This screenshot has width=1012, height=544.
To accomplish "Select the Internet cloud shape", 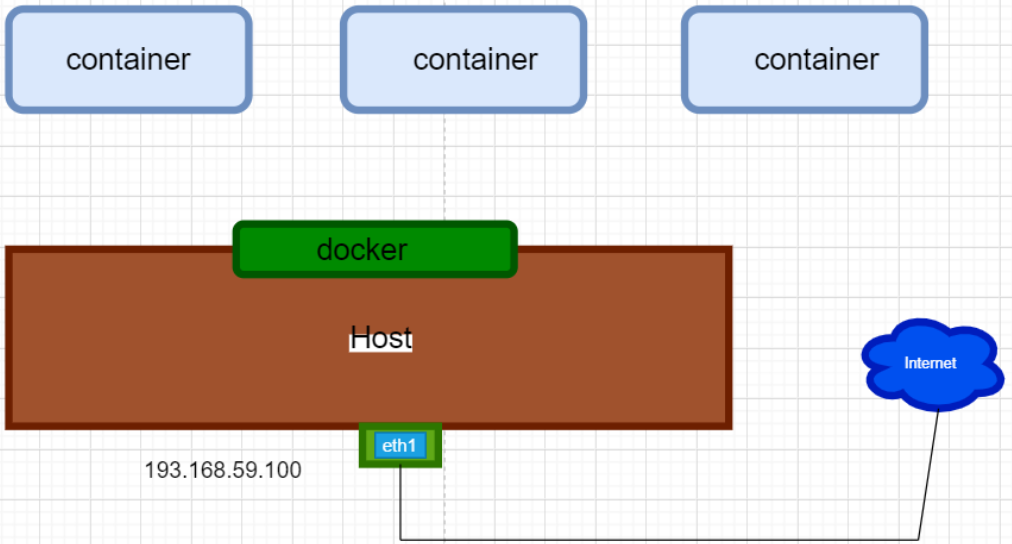I will (932, 364).
